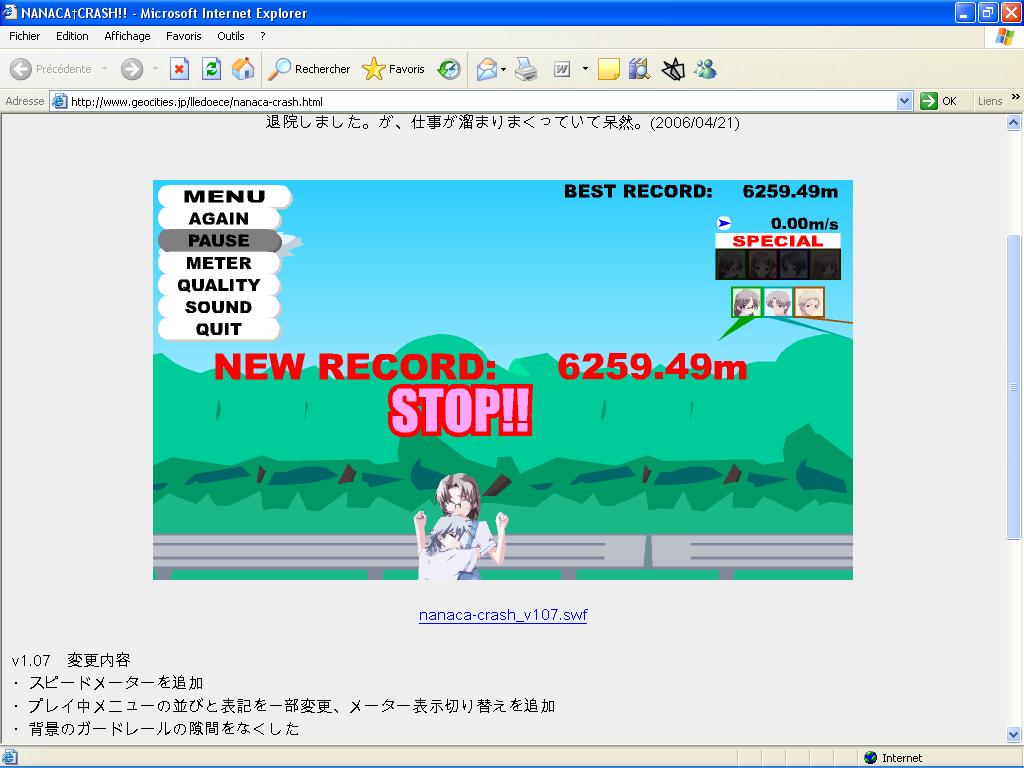Image resolution: width=1024 pixels, height=768 pixels.
Task: Click the Windows flag logo
Action: click(1004, 37)
